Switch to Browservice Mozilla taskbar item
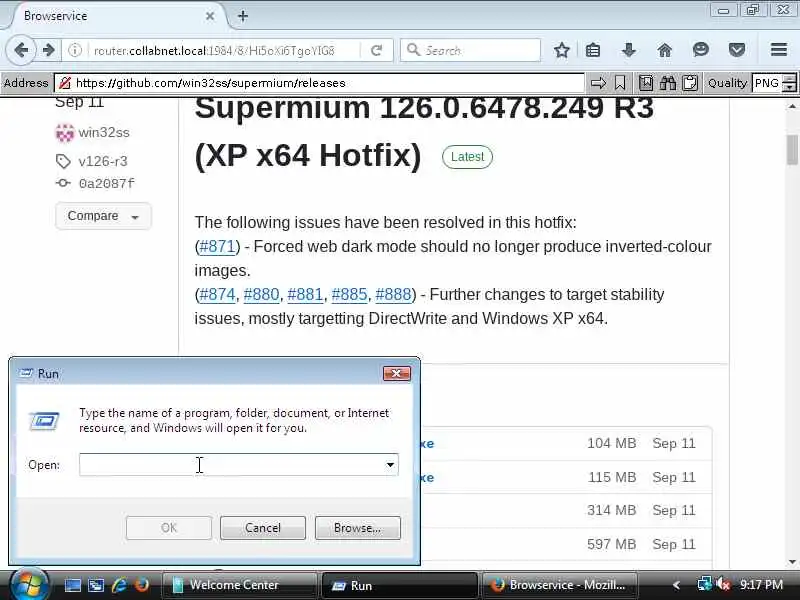The image size is (800, 600). point(559,585)
